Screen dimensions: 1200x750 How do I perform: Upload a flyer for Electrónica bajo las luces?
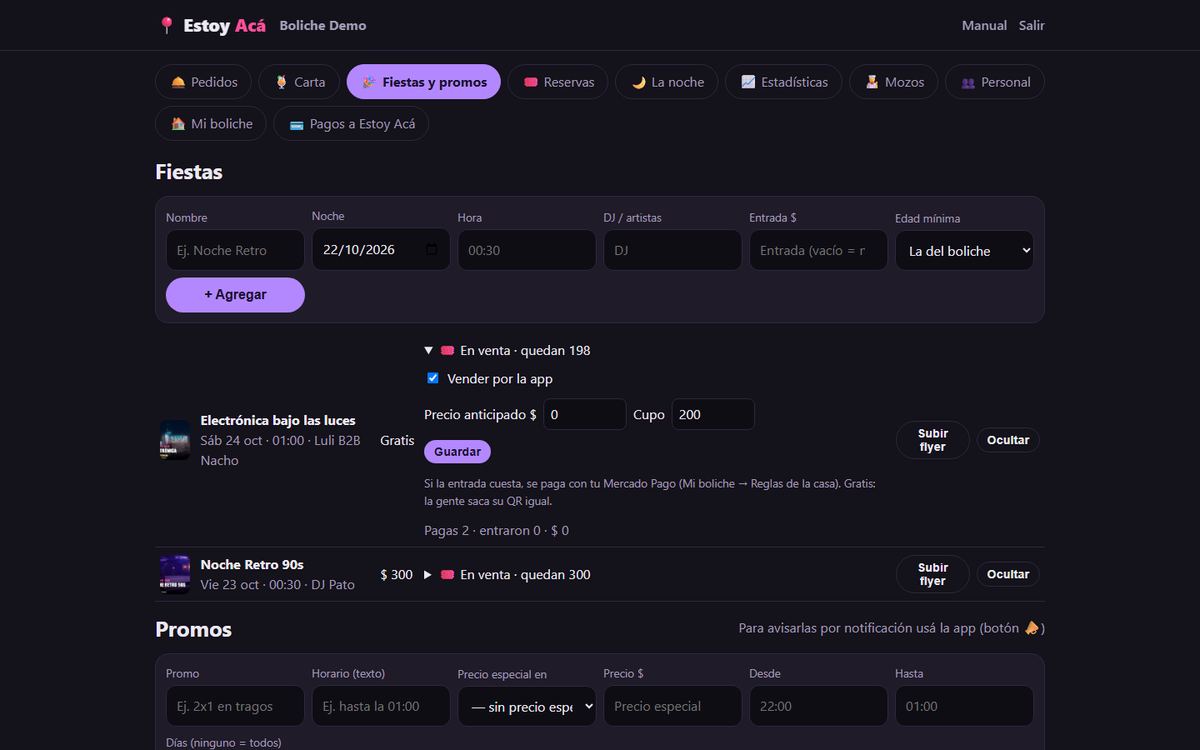coord(932,440)
